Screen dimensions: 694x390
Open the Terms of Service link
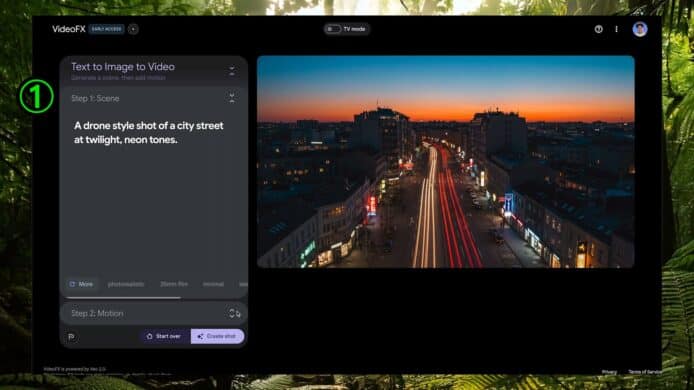pos(645,372)
